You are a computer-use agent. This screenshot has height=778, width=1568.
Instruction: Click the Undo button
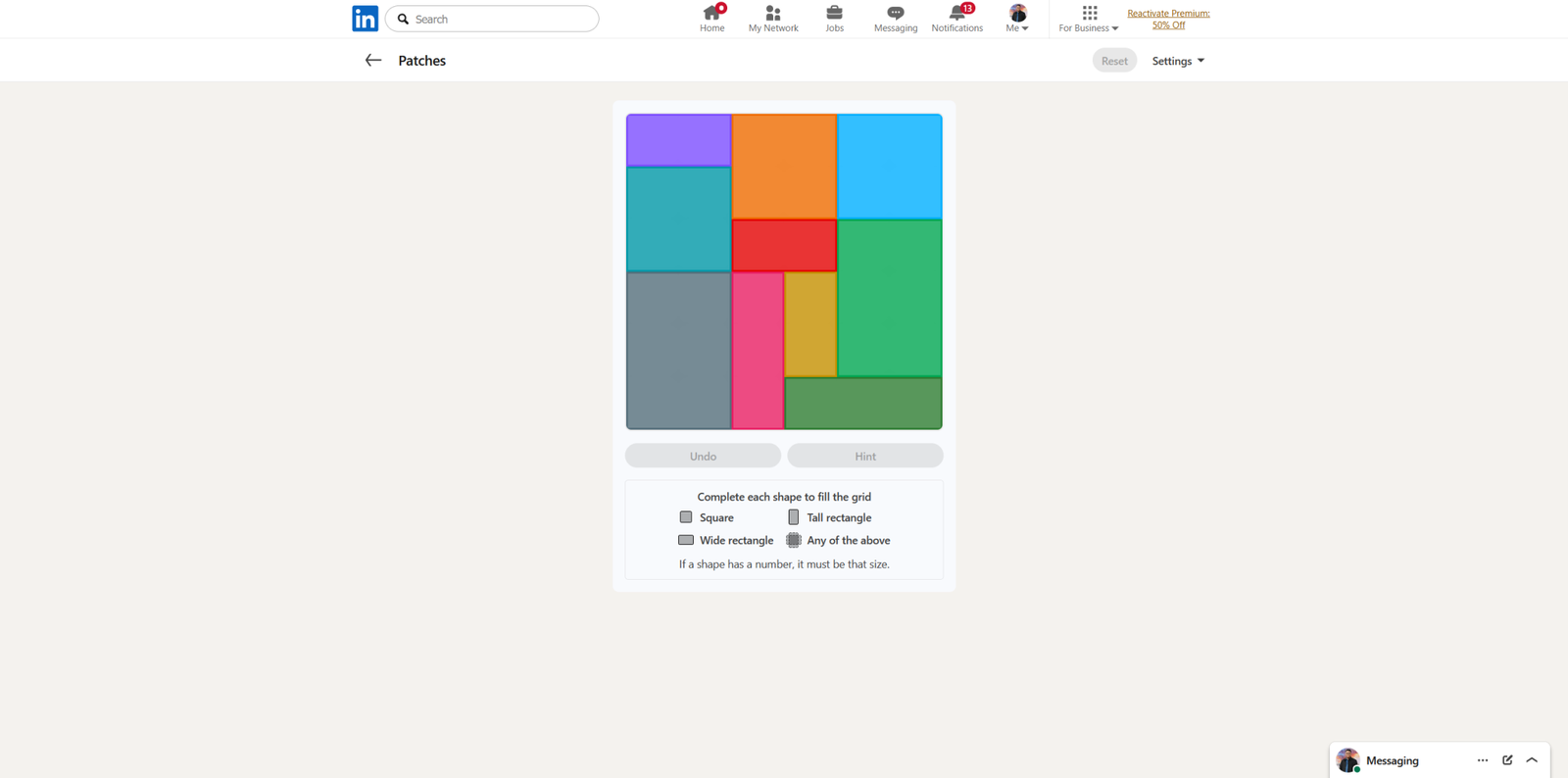703,456
